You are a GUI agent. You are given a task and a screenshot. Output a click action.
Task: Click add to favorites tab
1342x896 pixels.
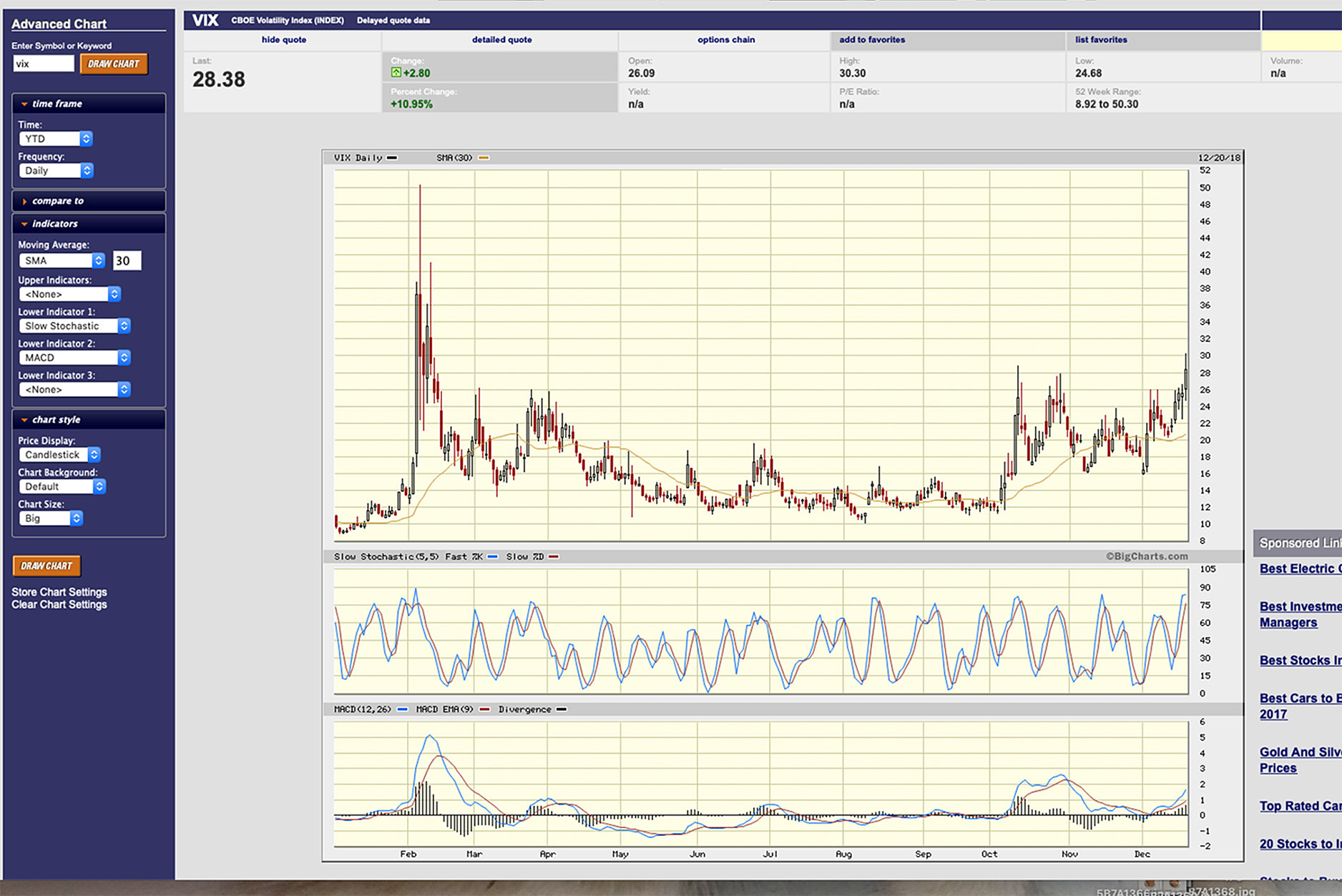pos(872,40)
